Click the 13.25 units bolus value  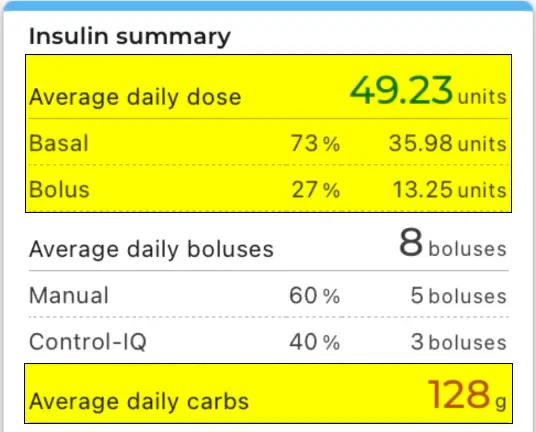450,190
